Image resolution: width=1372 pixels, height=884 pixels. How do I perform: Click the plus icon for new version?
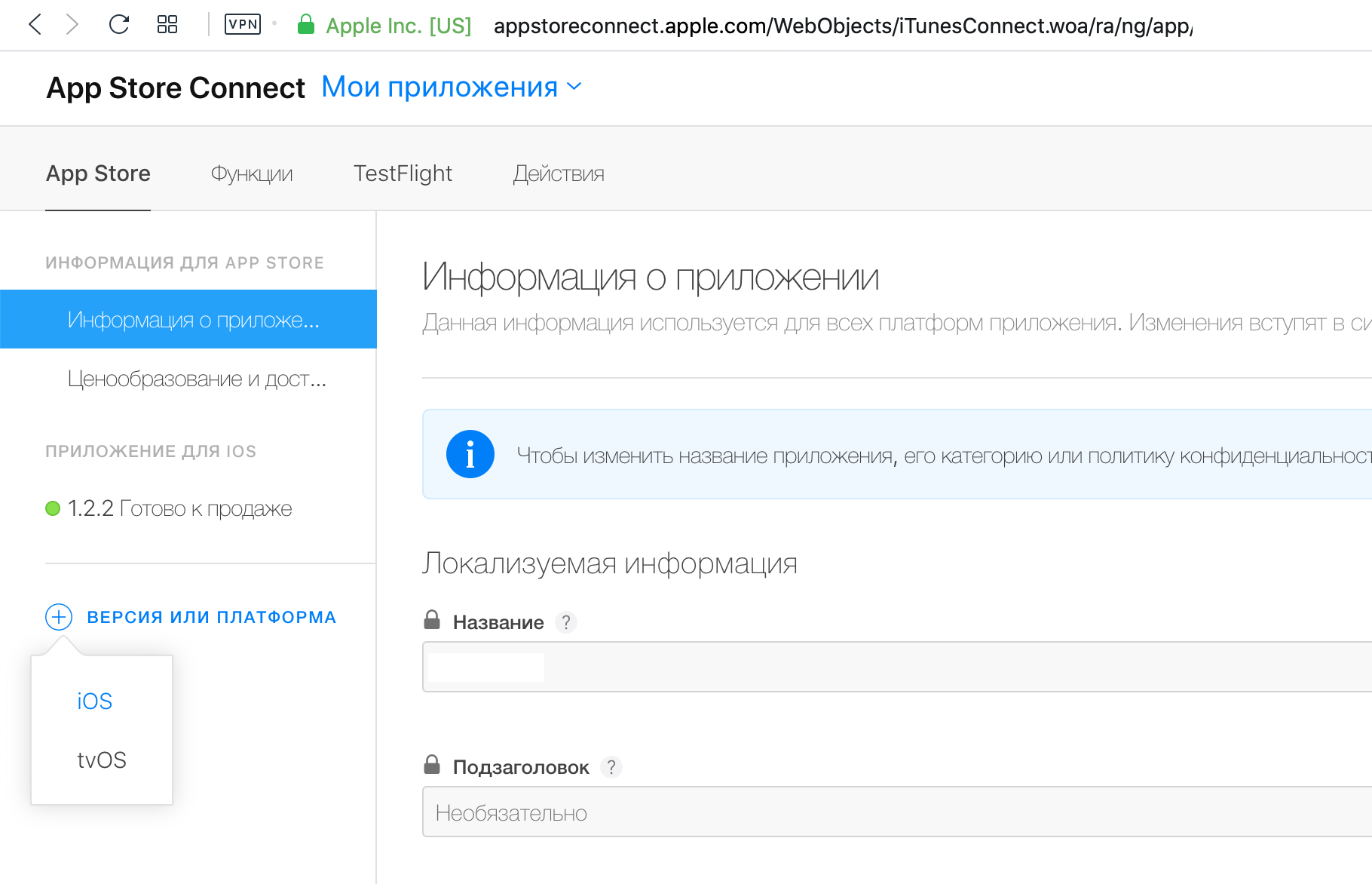pos(59,617)
